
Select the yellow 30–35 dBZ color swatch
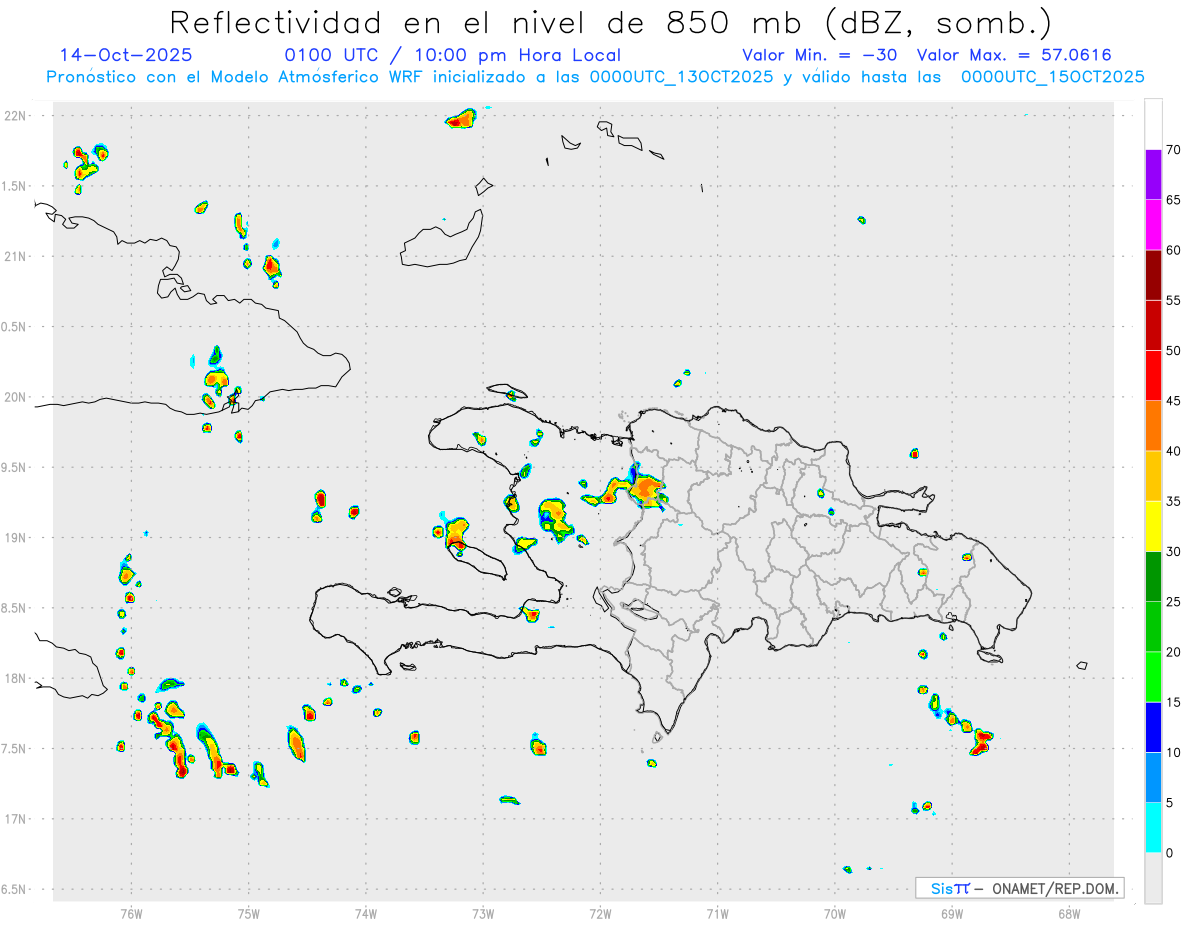(1153, 526)
